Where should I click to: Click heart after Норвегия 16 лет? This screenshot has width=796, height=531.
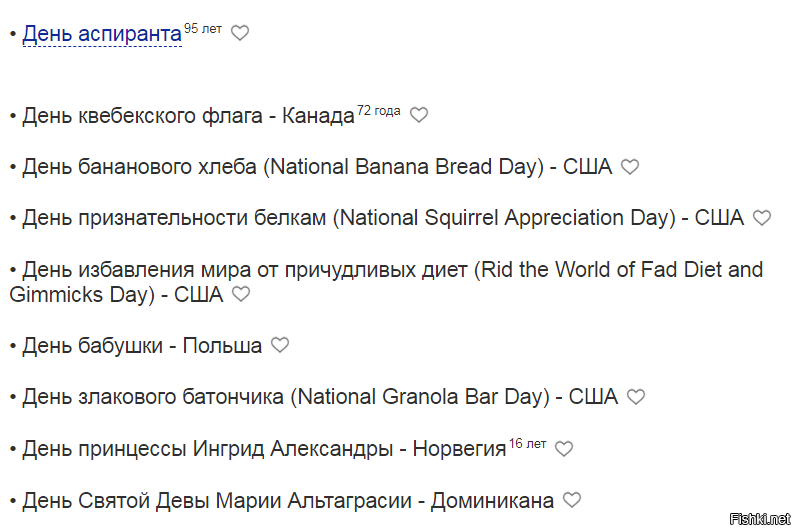click(x=564, y=449)
